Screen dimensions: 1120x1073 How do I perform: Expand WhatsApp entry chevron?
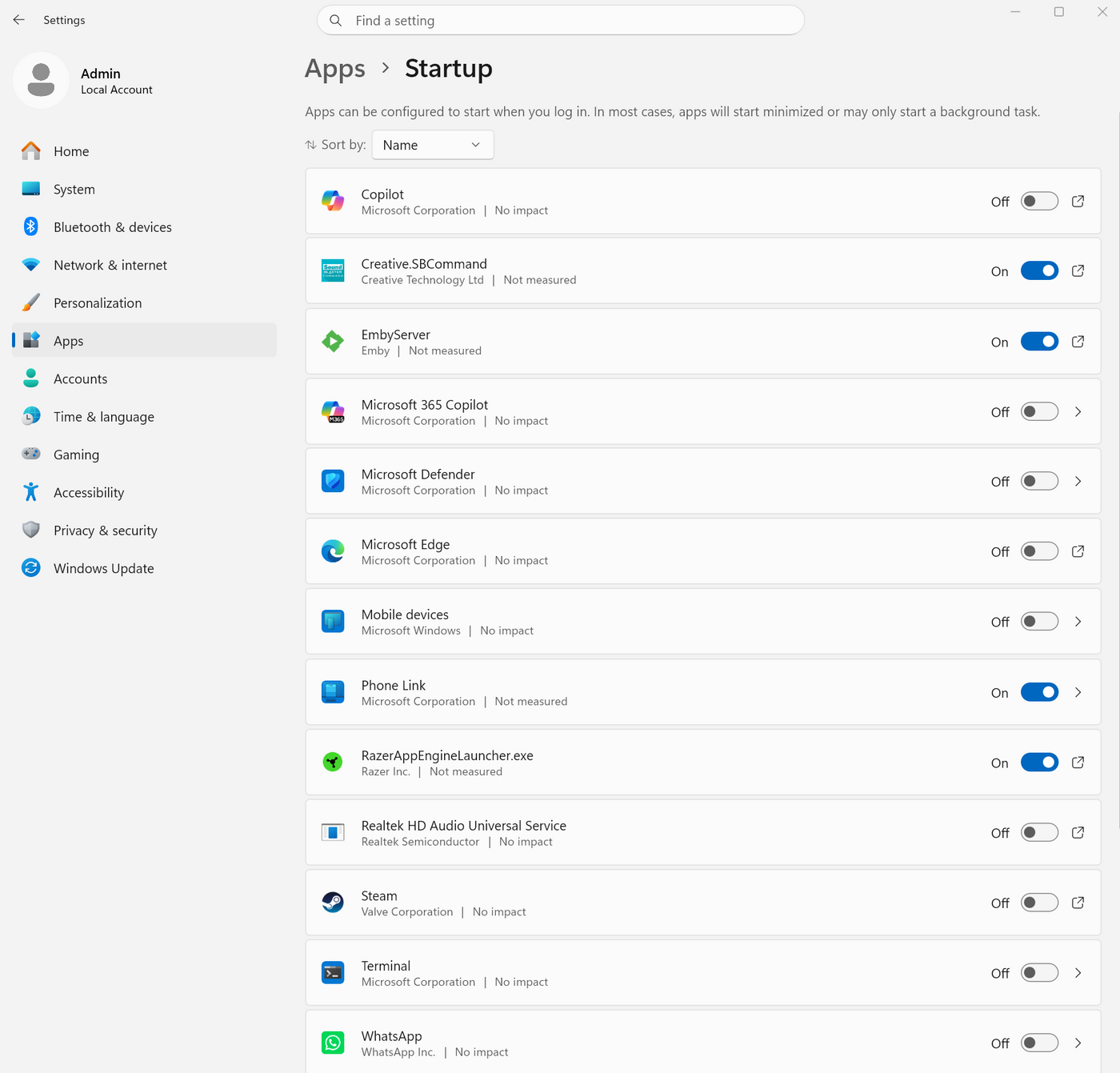[1078, 1043]
